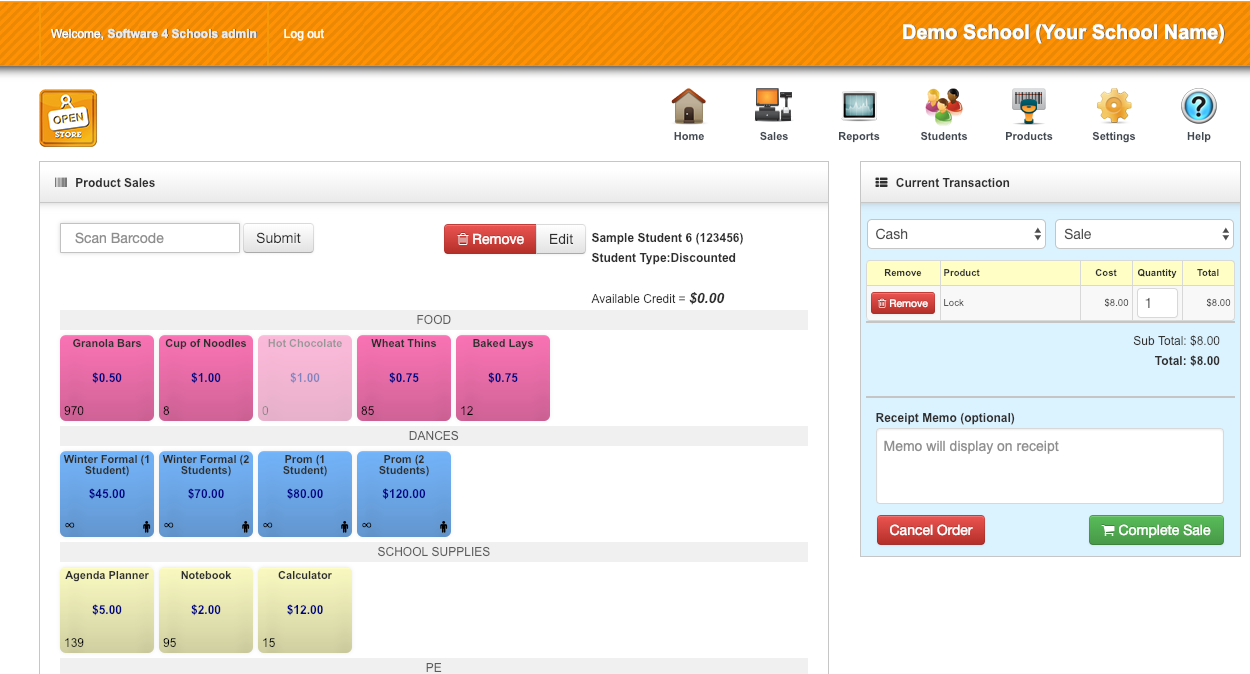1250x674 pixels.
Task: Click the Open Store badge icon
Action: pos(67,117)
